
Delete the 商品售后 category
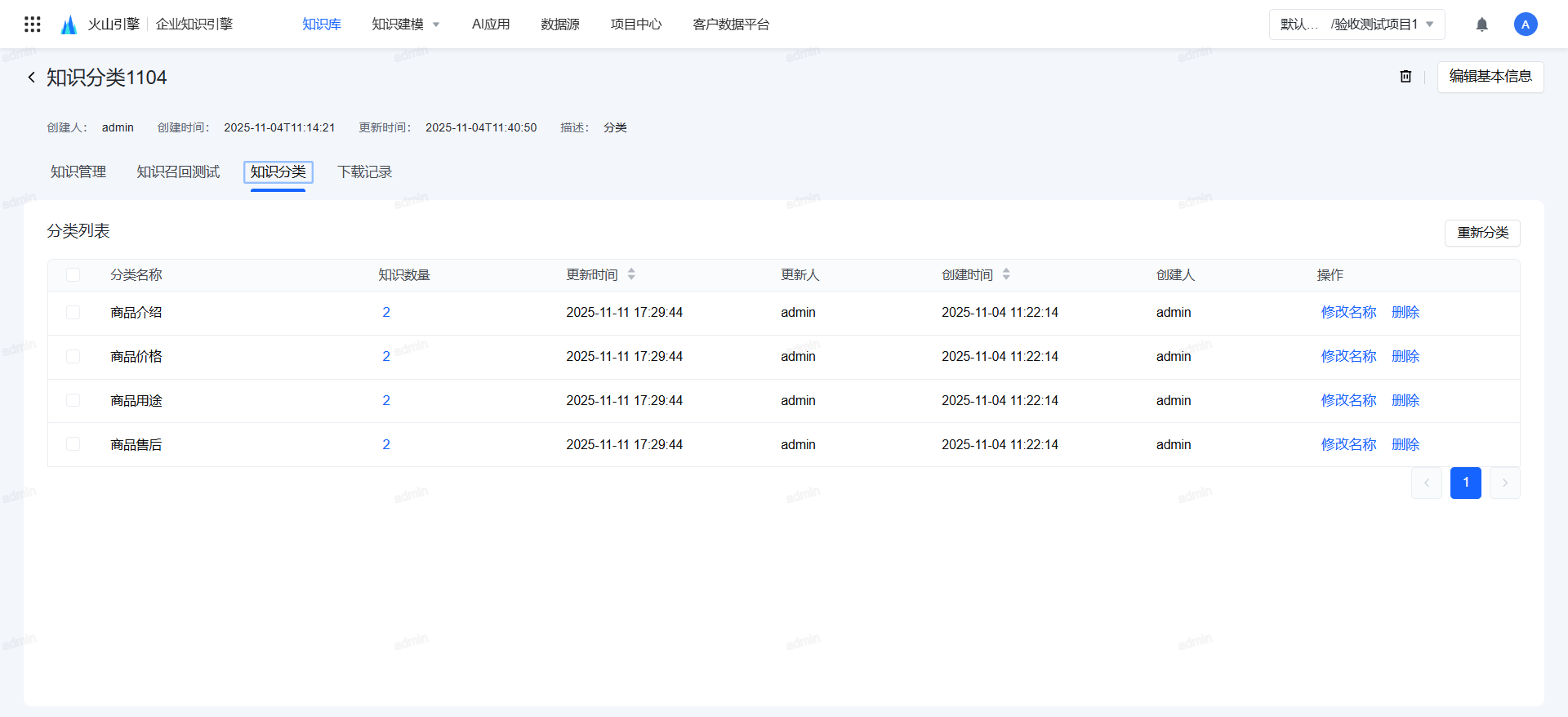1405,445
